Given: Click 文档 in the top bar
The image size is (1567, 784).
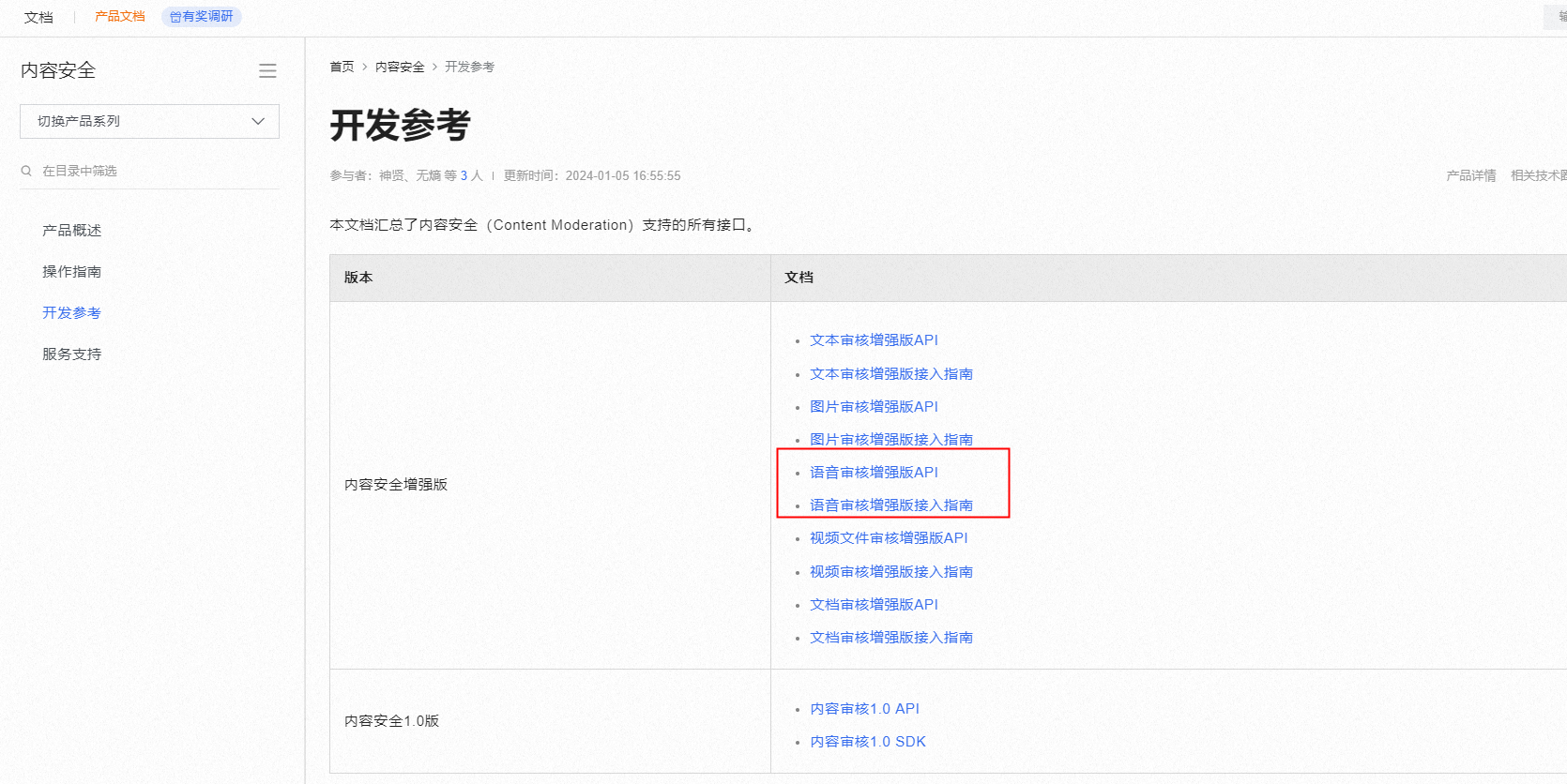Looking at the screenshot, I should click(x=38, y=17).
